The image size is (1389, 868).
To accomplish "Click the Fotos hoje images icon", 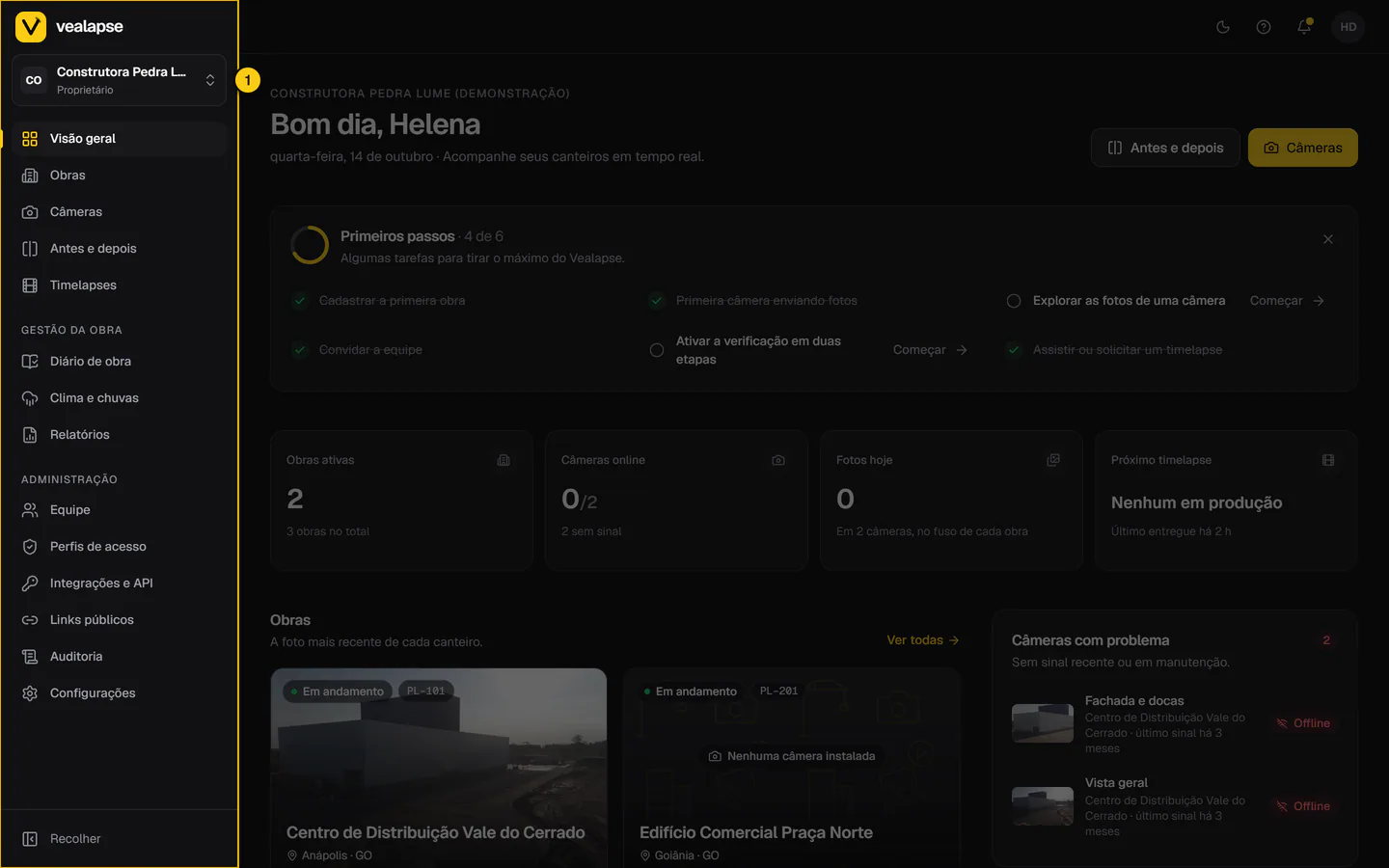I will tap(1053, 460).
